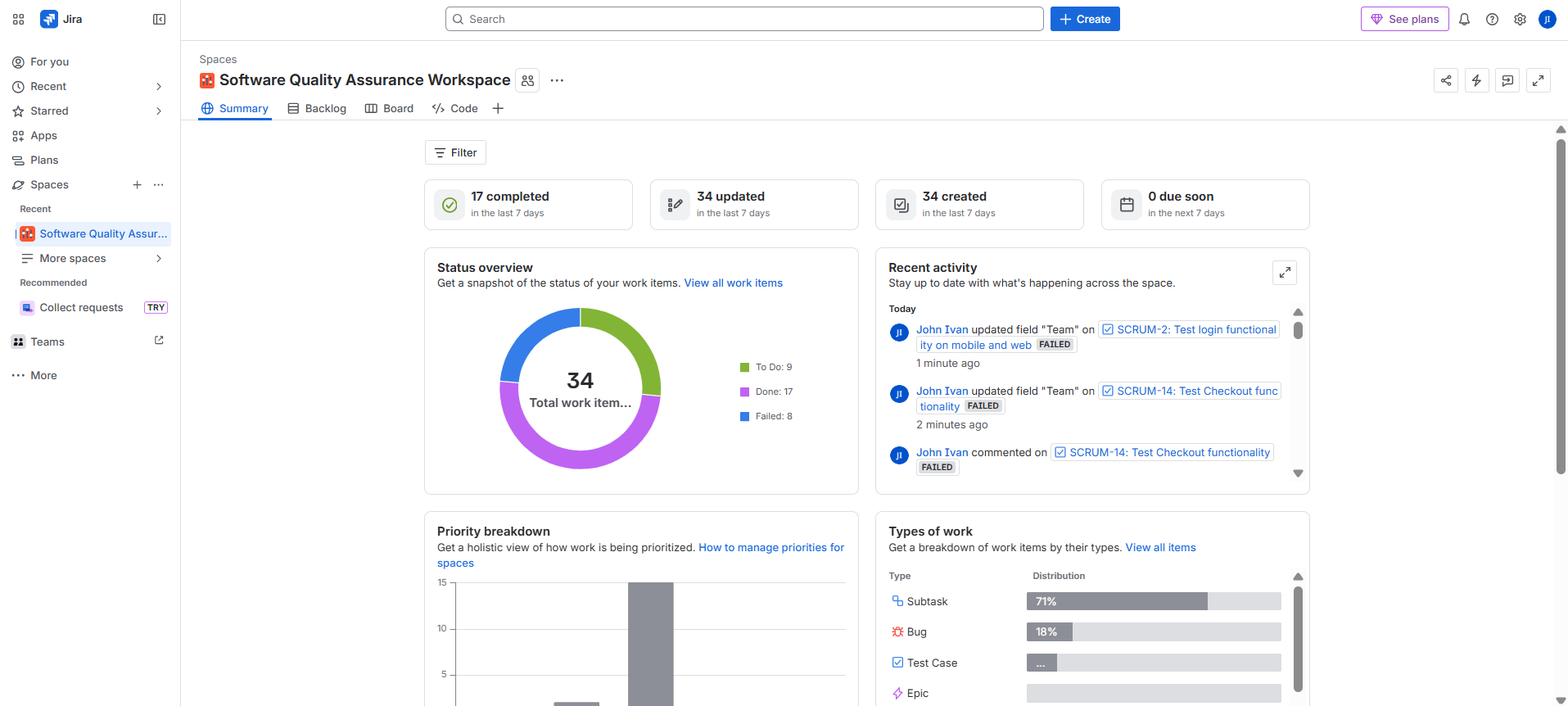Screen dimensions: 1568x706
Task: Open View all work items link
Action: 734,283
